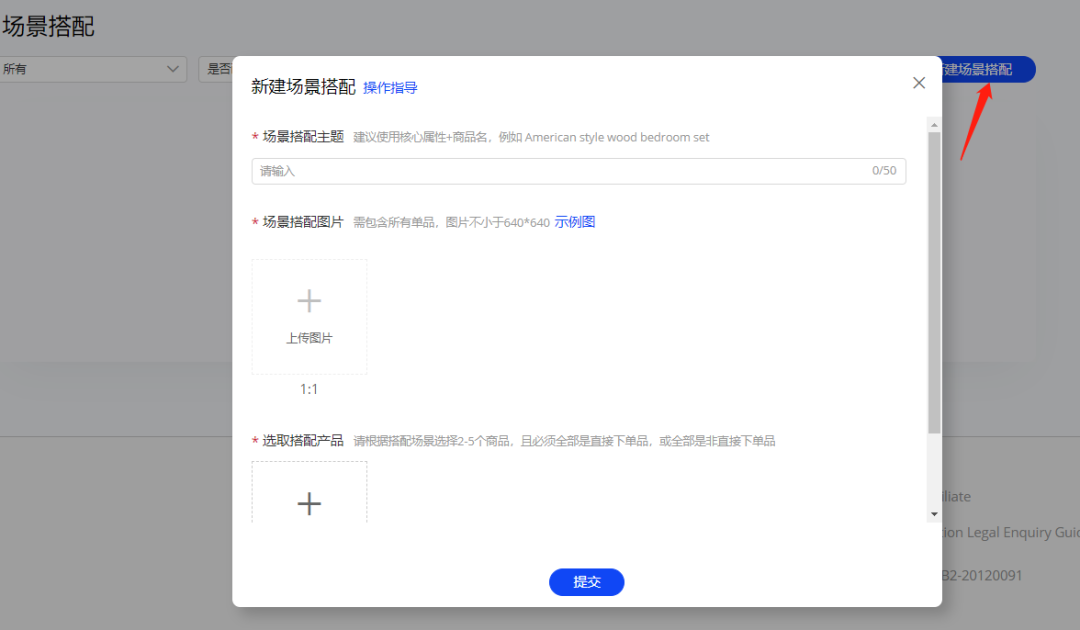Image resolution: width=1080 pixels, height=630 pixels.
Task: Click the plus icon under 选取搭配产品
Action: (309, 504)
